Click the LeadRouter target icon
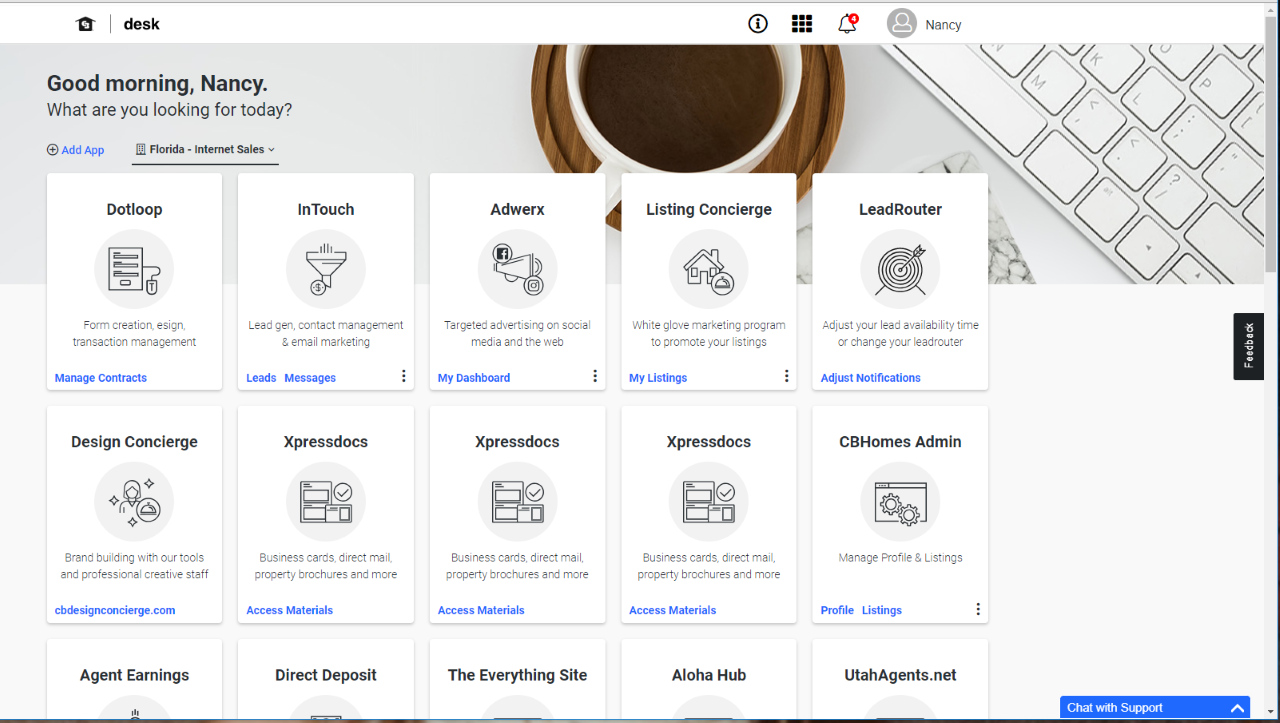This screenshot has height=723, width=1280. (900, 269)
